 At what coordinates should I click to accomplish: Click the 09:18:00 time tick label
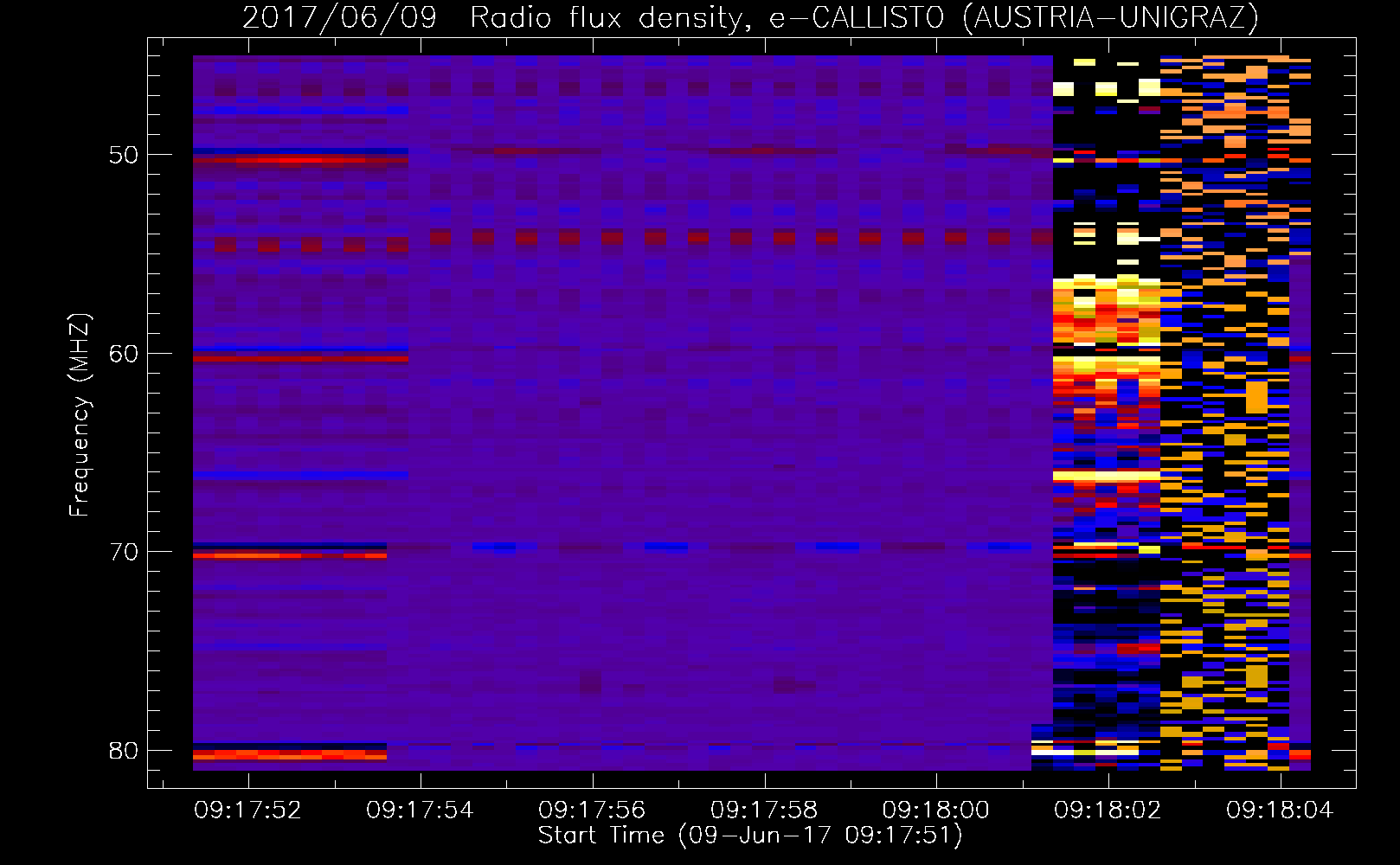click(935, 811)
